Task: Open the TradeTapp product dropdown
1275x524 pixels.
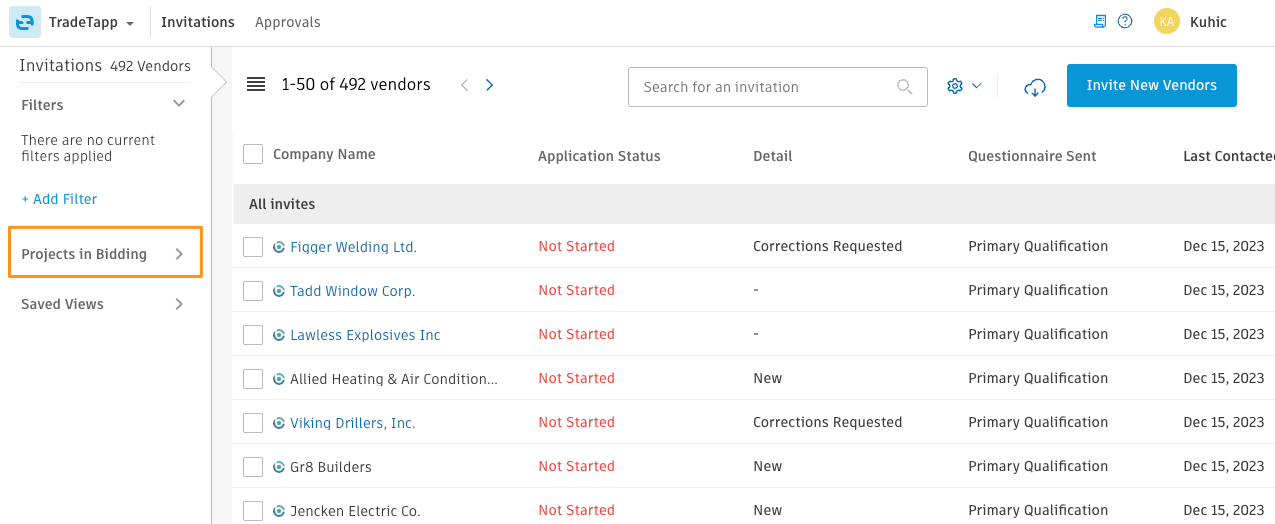Action: tap(92, 22)
